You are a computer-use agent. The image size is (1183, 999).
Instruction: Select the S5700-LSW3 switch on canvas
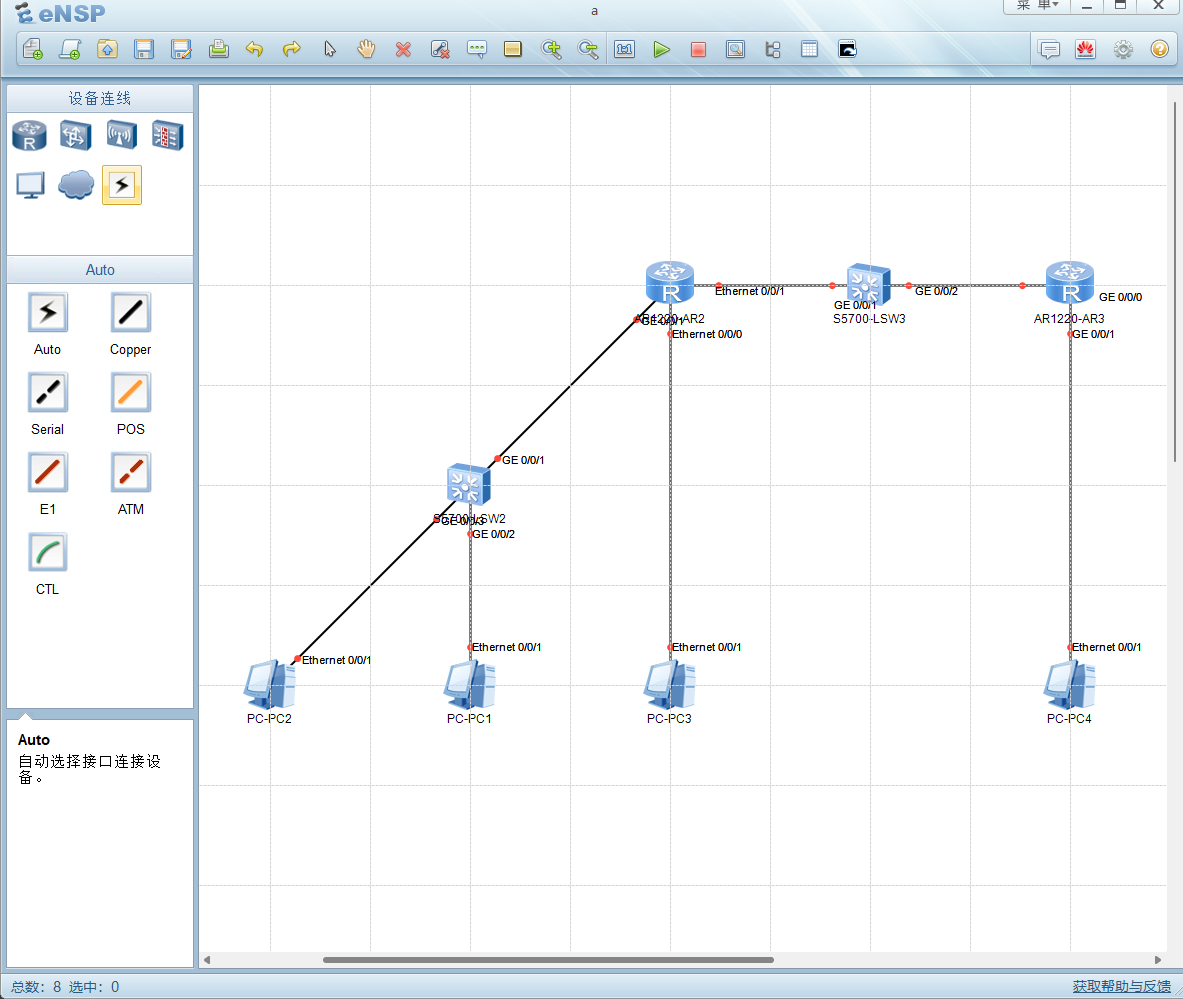click(x=869, y=284)
